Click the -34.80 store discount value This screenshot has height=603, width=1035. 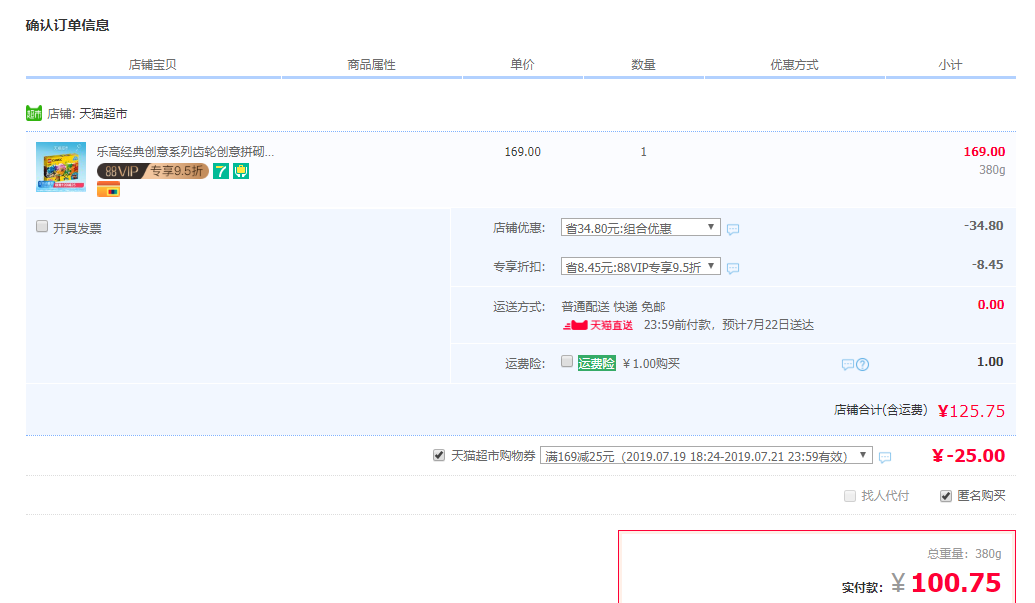pos(984,226)
